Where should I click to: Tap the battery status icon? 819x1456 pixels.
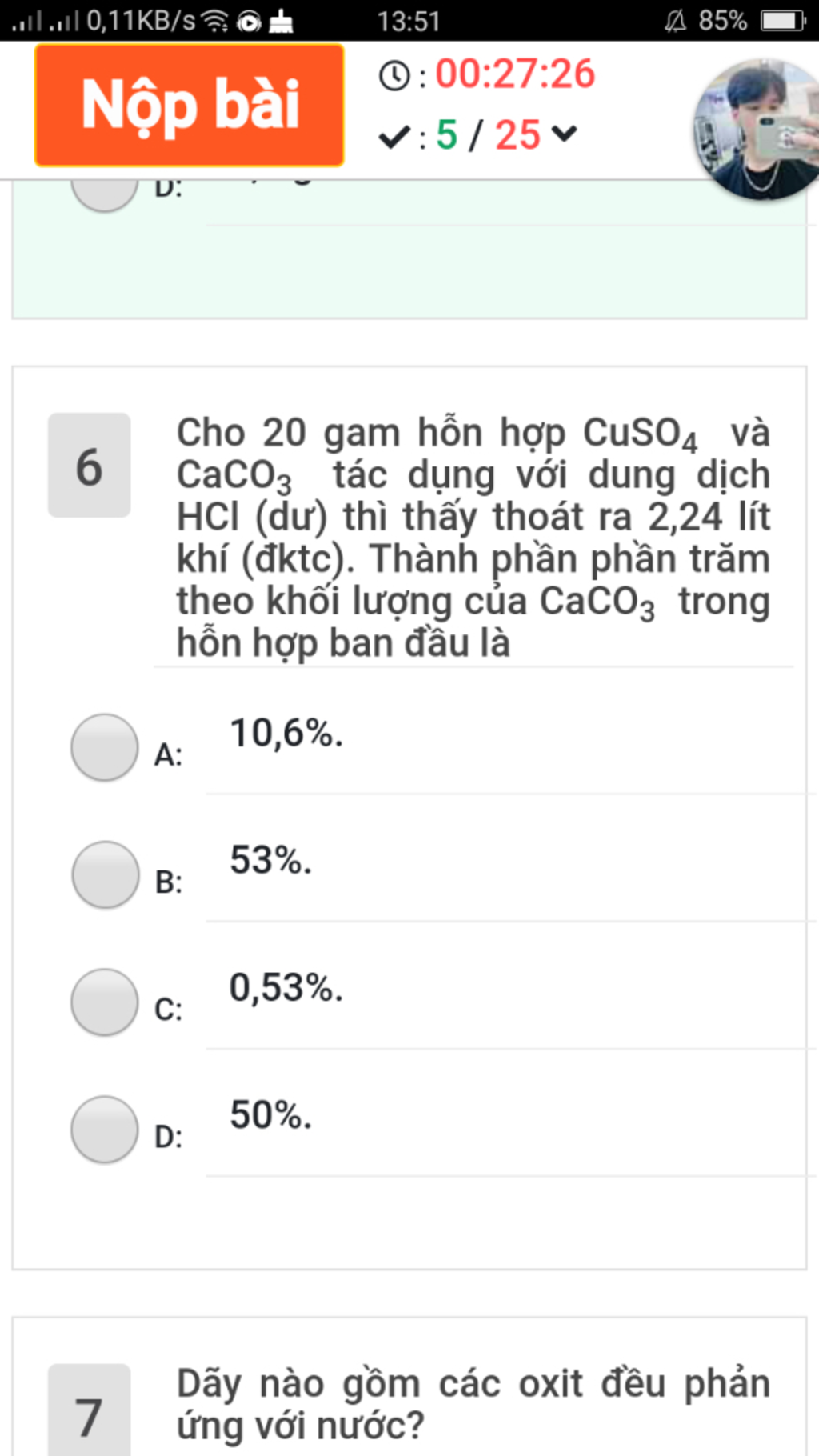tap(783, 21)
